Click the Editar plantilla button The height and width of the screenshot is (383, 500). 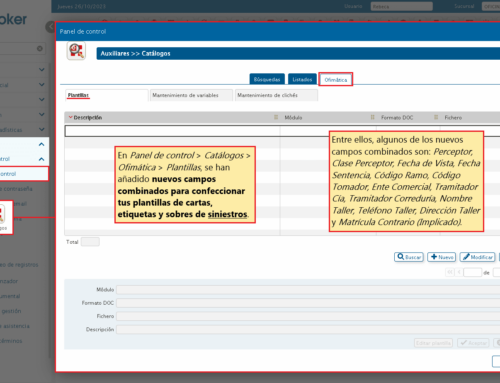point(433,343)
